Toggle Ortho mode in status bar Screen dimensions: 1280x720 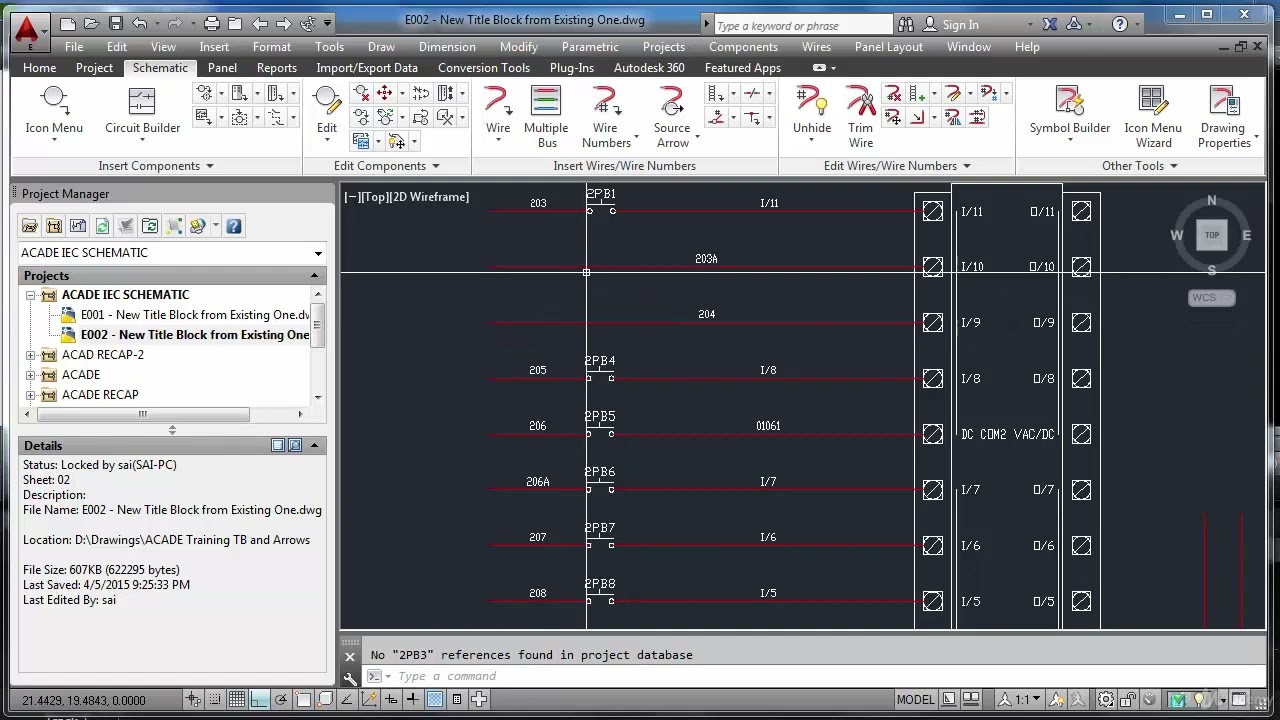[259, 700]
